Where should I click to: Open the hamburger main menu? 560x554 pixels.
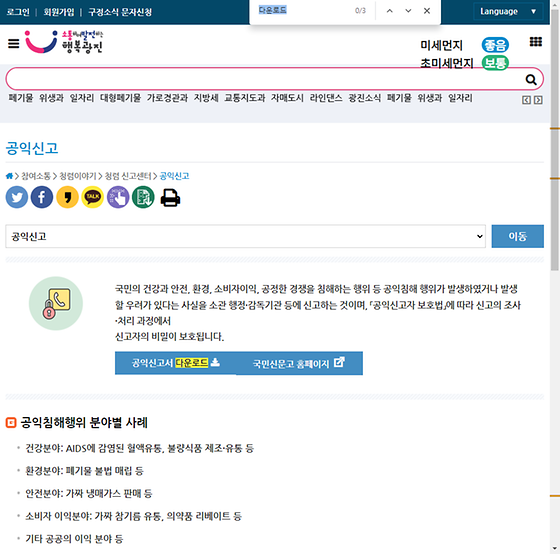click(x=14, y=44)
